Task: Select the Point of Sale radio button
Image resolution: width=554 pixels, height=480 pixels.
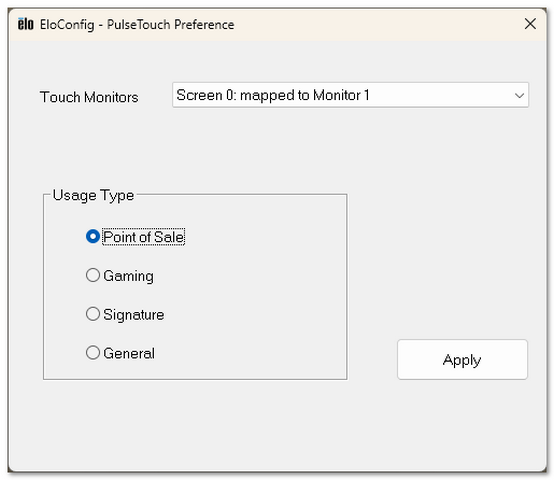Action: coord(93,236)
